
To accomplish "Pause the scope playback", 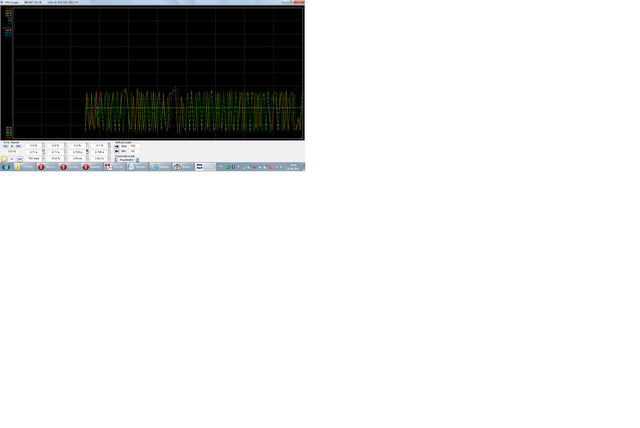I will (x=12, y=159).
